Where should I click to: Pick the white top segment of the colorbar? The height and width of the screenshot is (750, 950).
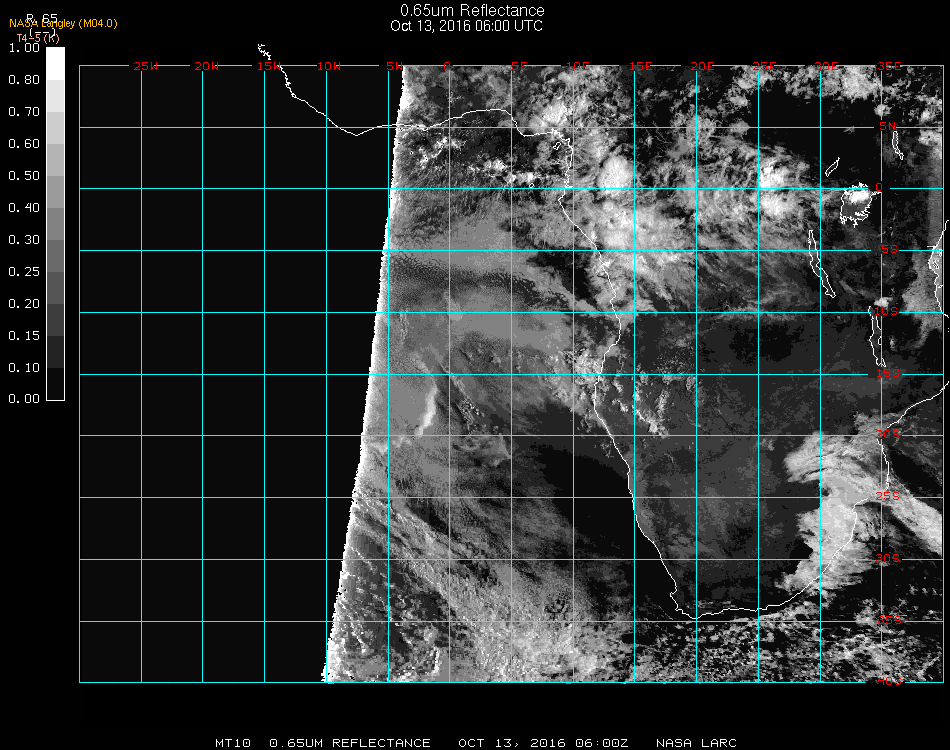pos(55,64)
